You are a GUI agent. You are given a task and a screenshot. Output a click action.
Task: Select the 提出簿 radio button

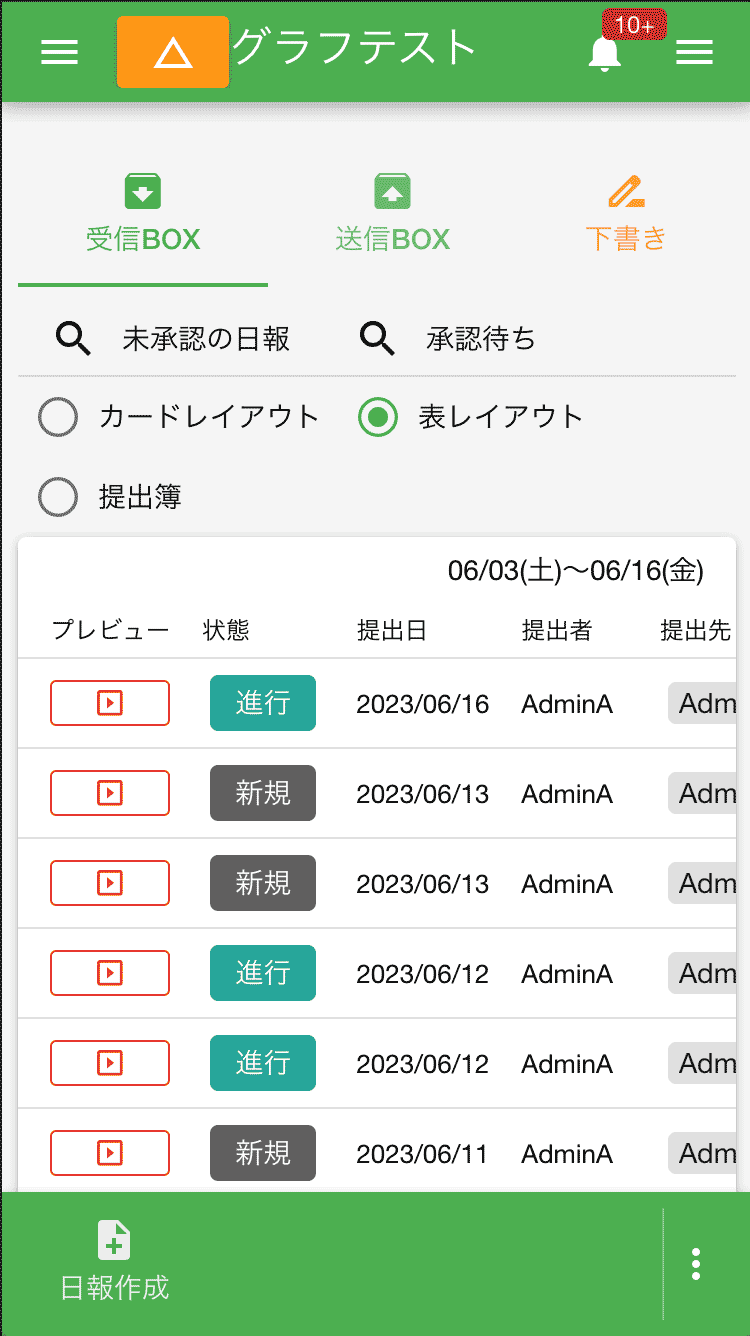coord(58,497)
